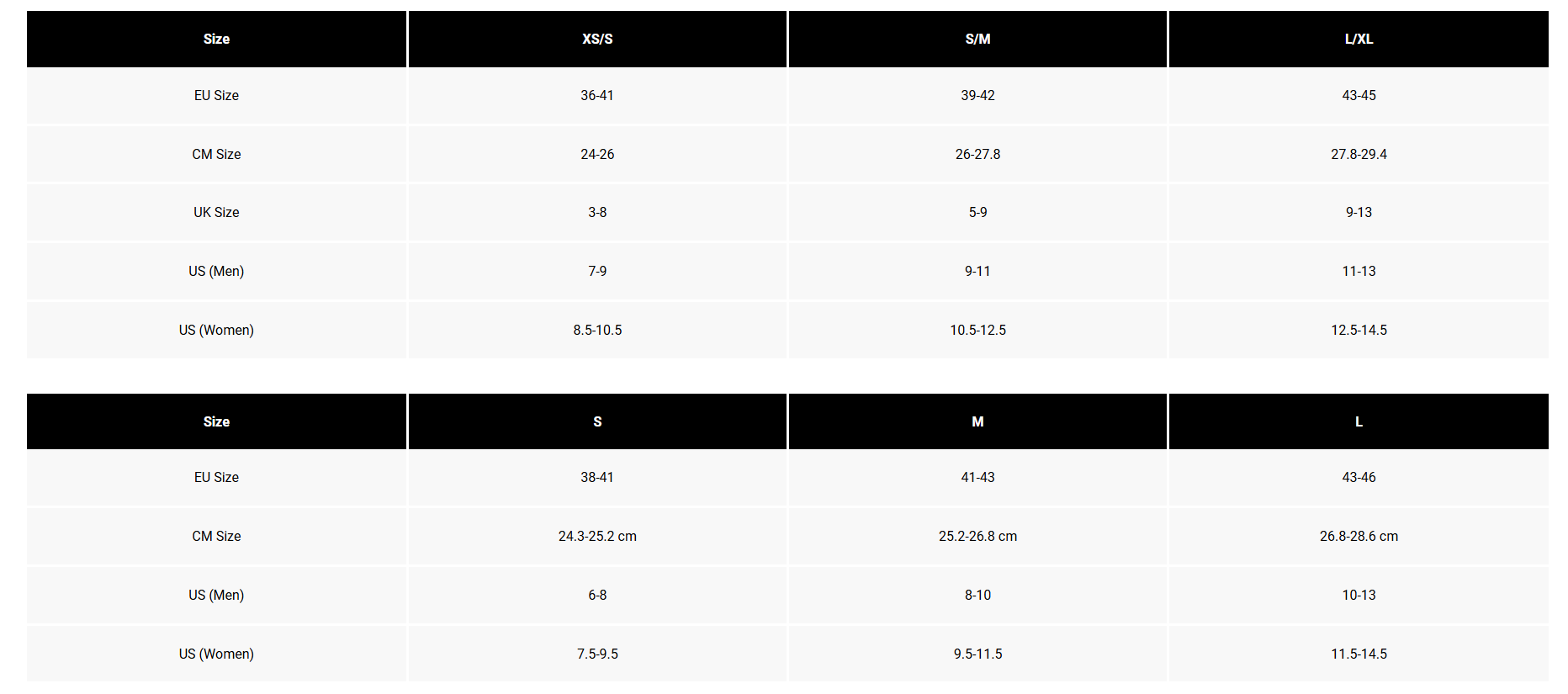
Task: Click the 36-41 EU size cell
Action: (597, 95)
